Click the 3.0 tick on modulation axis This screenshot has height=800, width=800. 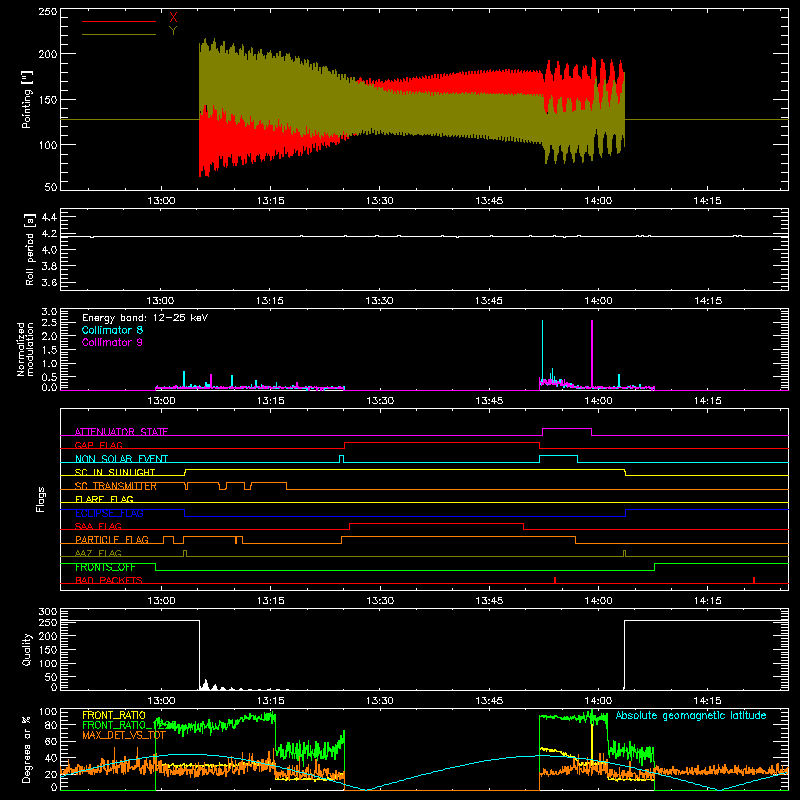[49, 311]
